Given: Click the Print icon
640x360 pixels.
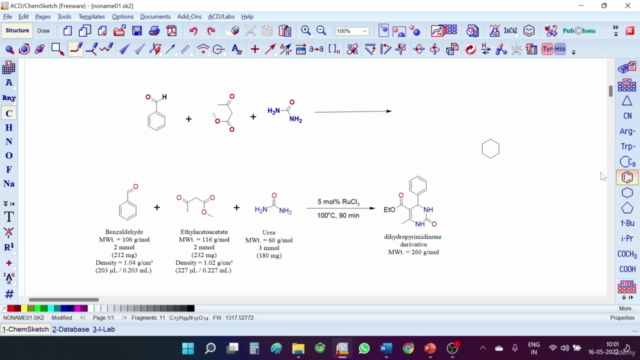Looking at the screenshot, I should [154, 31].
